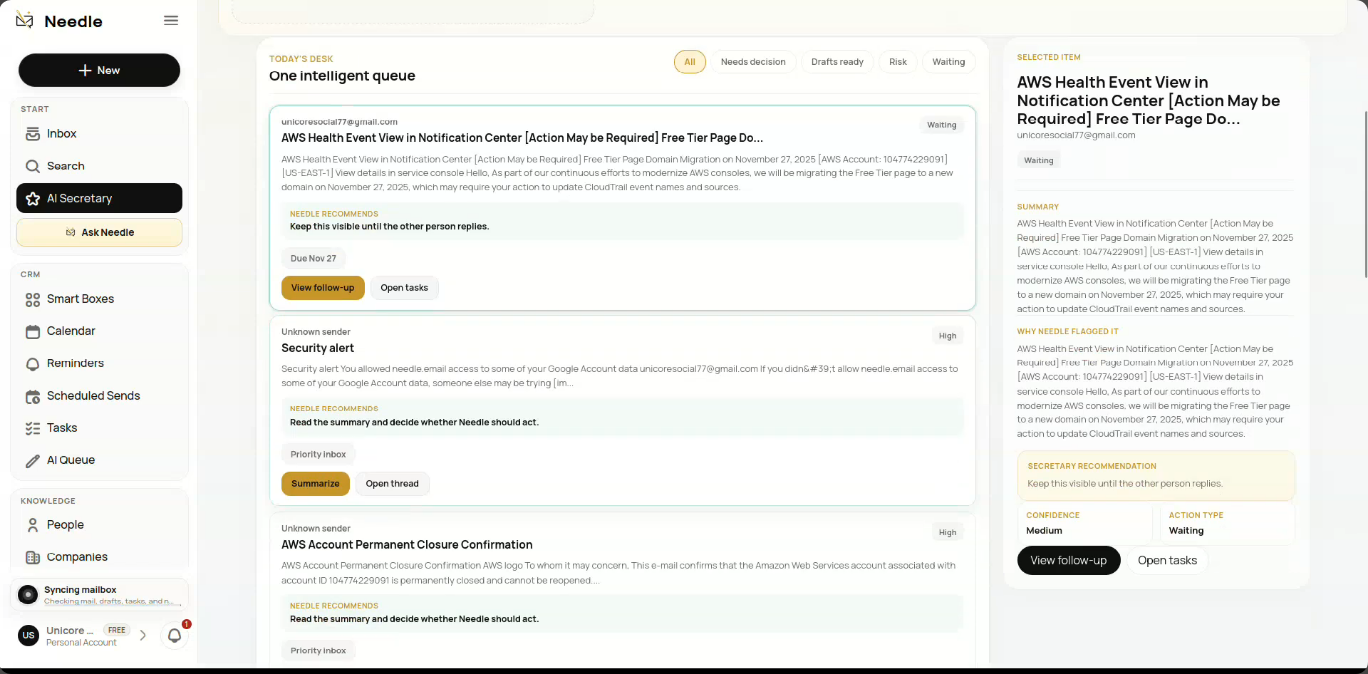Click the Secretary Recommendation box
This screenshot has height=674, width=1368.
click(1156, 475)
